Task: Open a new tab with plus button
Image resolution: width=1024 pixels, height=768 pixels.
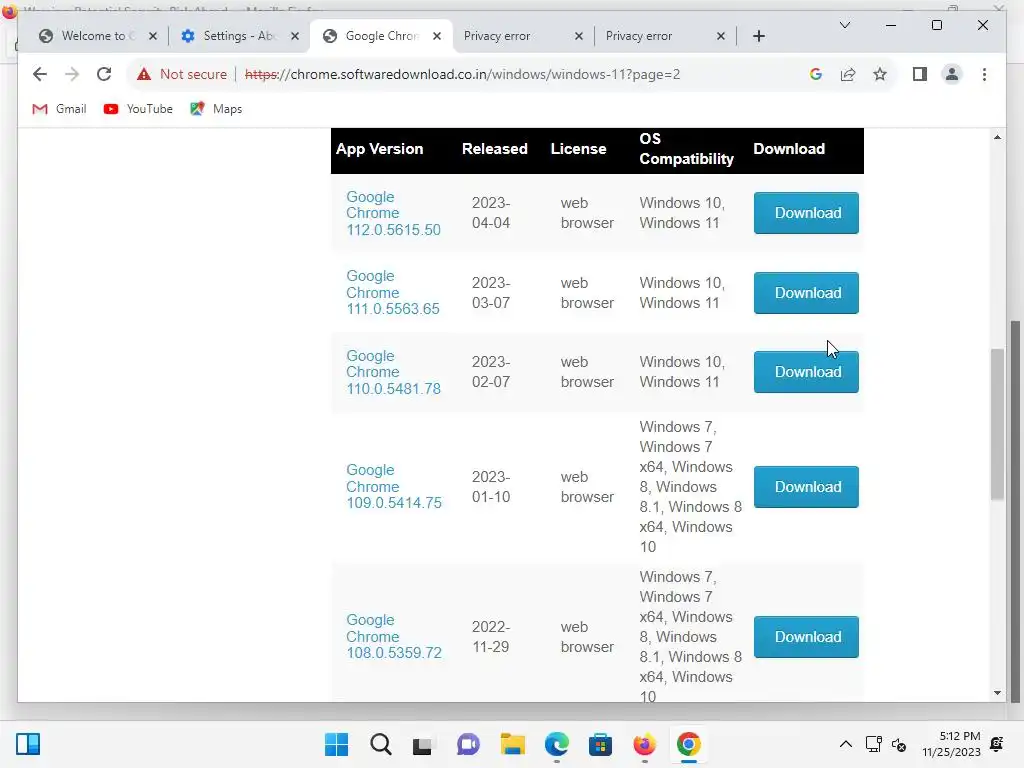Action: [x=759, y=36]
